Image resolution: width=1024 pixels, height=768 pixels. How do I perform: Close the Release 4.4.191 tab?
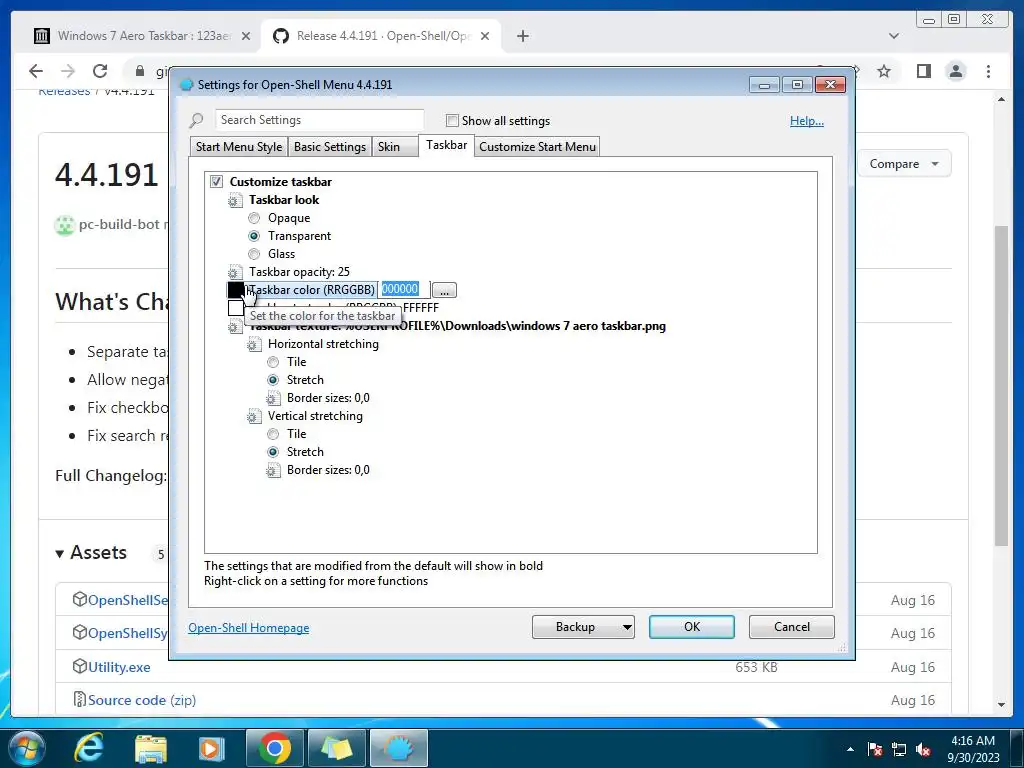tap(485, 36)
